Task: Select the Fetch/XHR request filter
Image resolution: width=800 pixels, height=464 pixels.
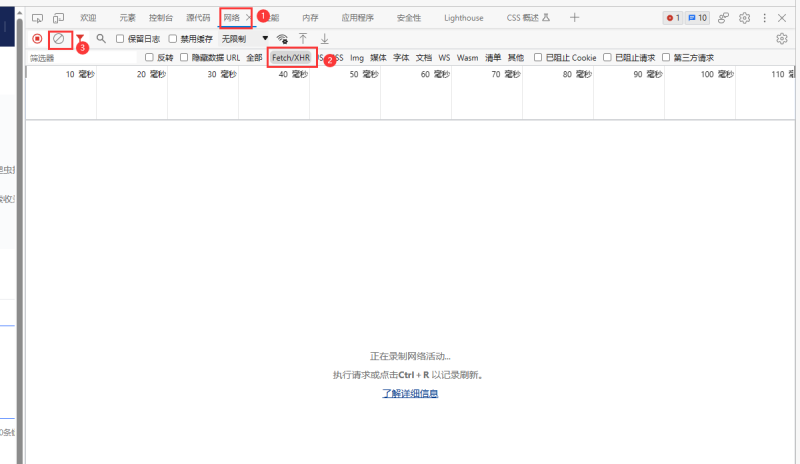Action: pos(291,58)
